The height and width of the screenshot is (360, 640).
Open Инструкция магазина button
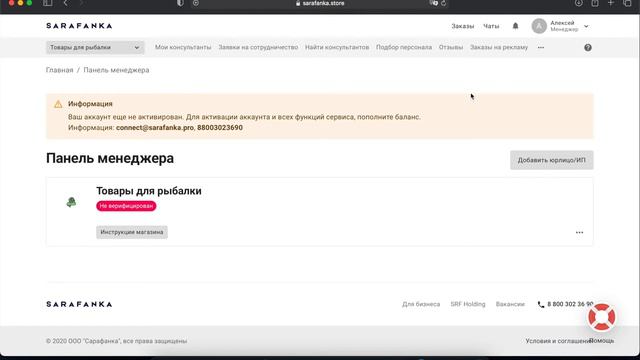132,232
